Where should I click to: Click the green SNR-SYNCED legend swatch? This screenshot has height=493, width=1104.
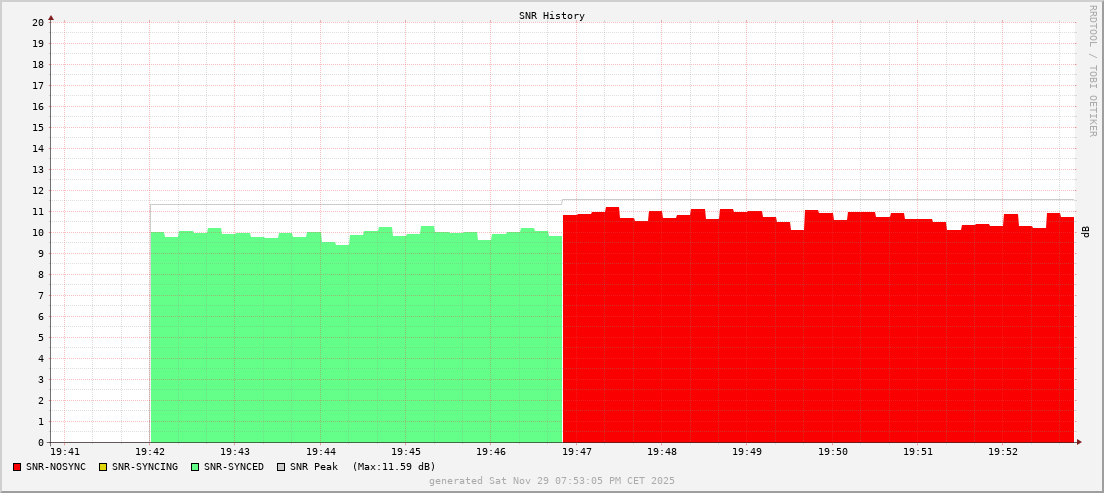[x=195, y=467]
